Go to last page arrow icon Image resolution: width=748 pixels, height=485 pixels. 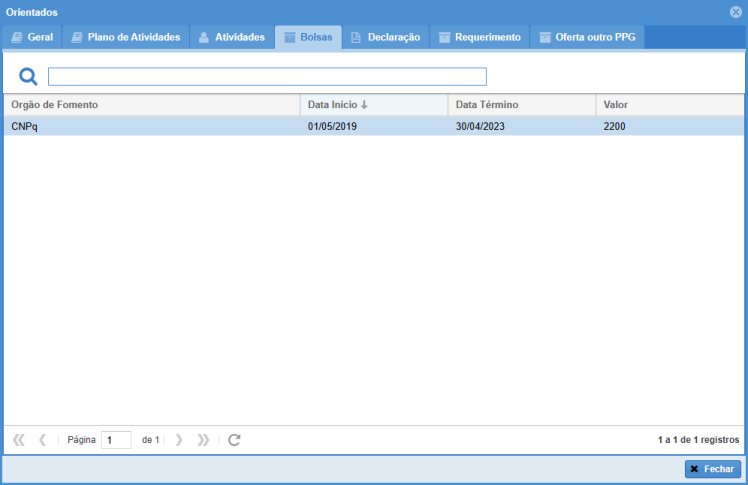(x=203, y=440)
